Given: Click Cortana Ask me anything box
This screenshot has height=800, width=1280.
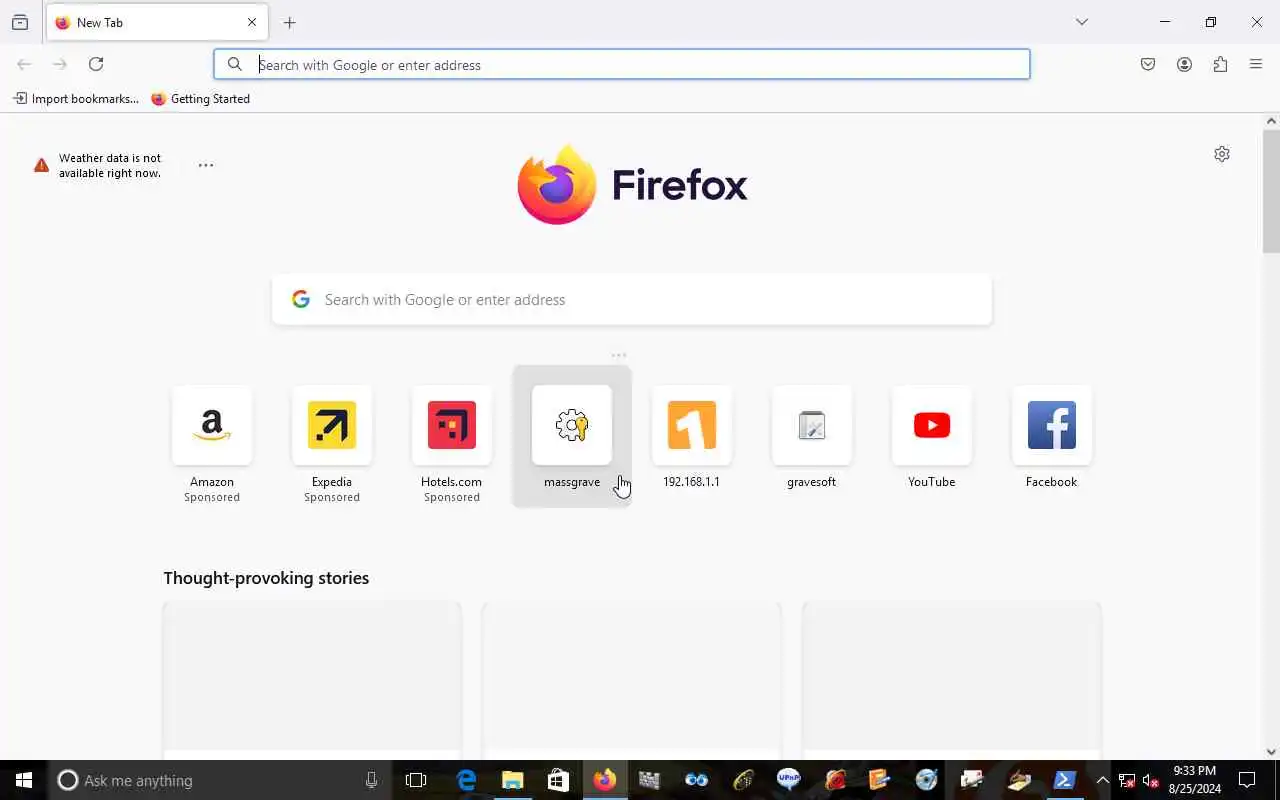Looking at the screenshot, I should [220, 780].
